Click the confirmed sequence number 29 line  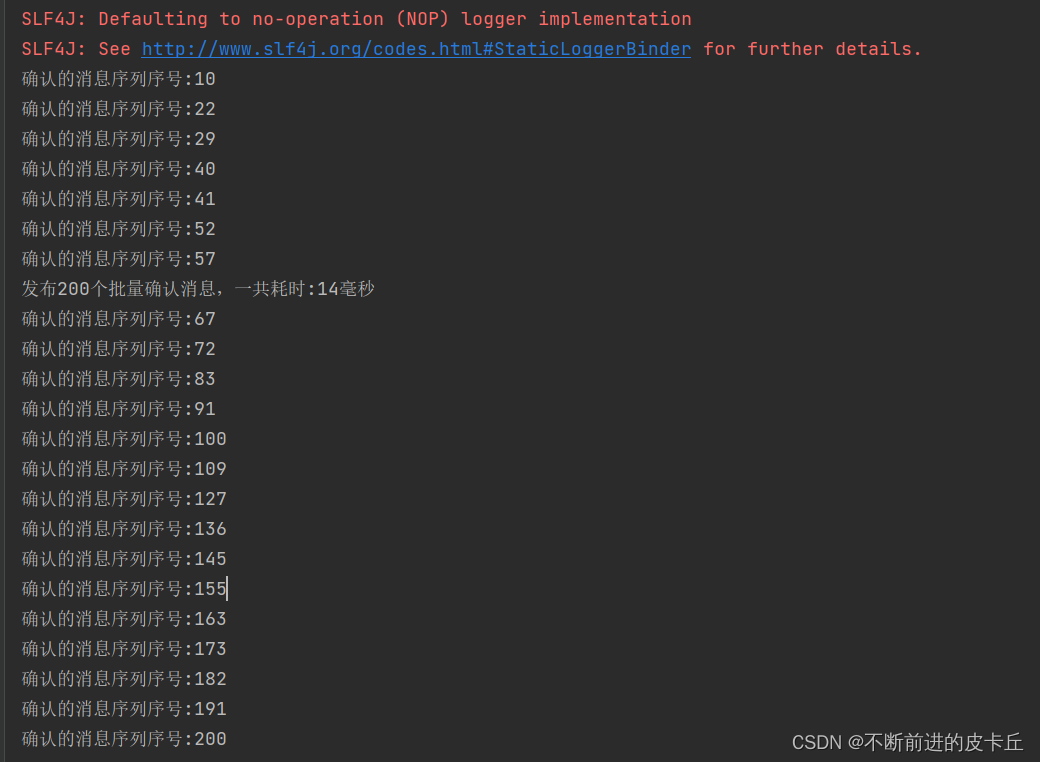(118, 139)
